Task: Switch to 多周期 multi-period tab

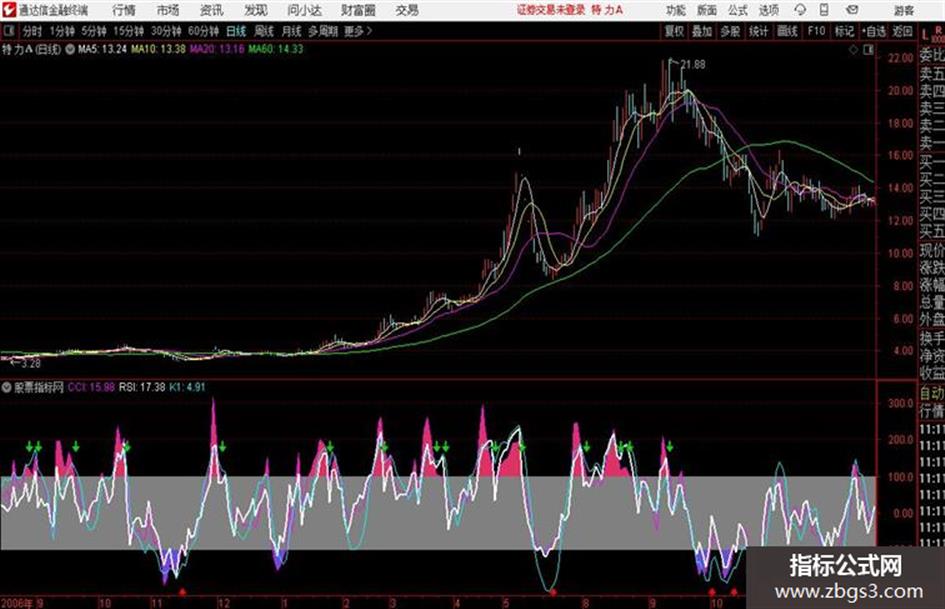Action: point(323,31)
